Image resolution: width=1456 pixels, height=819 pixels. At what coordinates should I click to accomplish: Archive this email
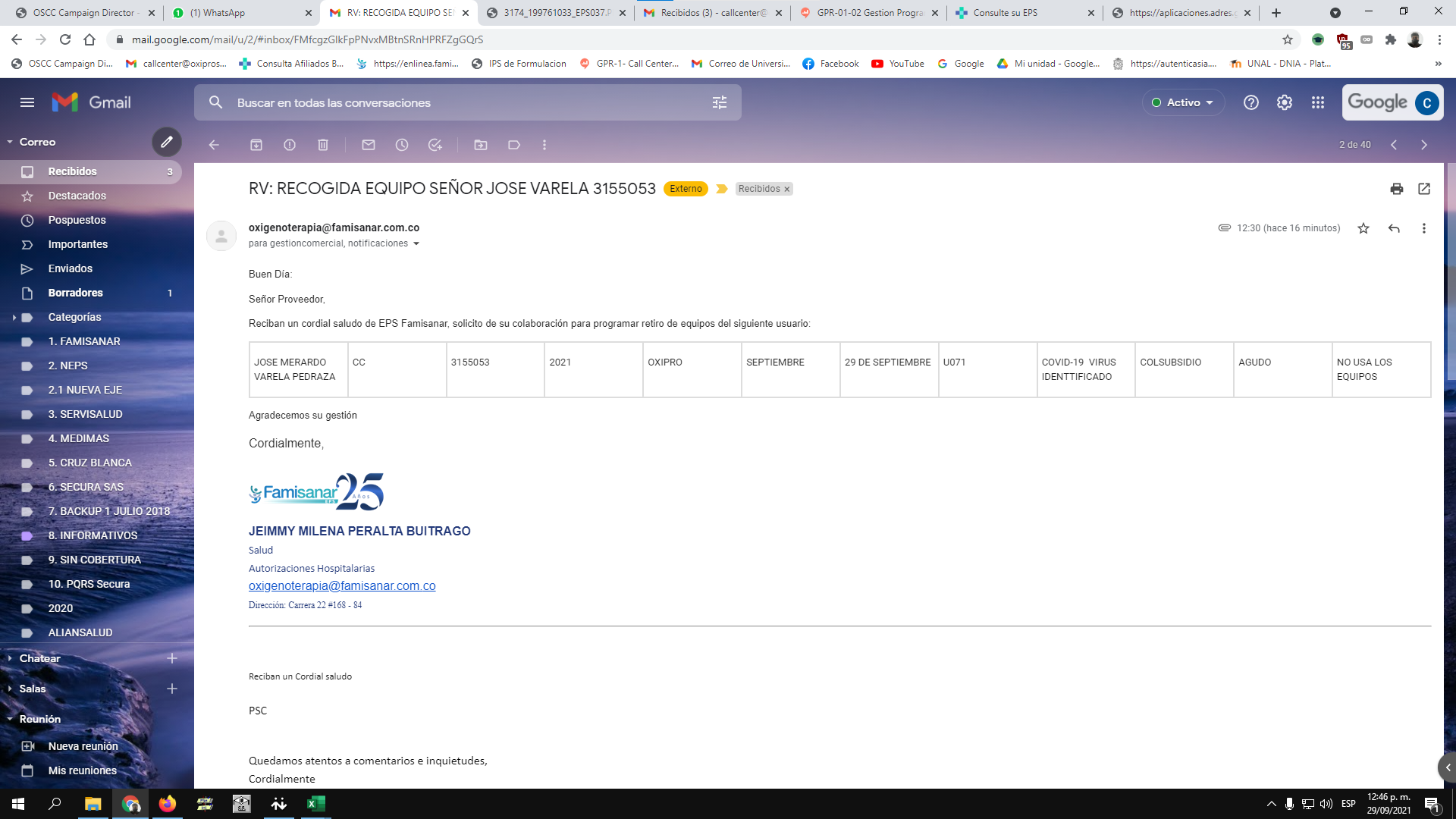[x=256, y=145]
